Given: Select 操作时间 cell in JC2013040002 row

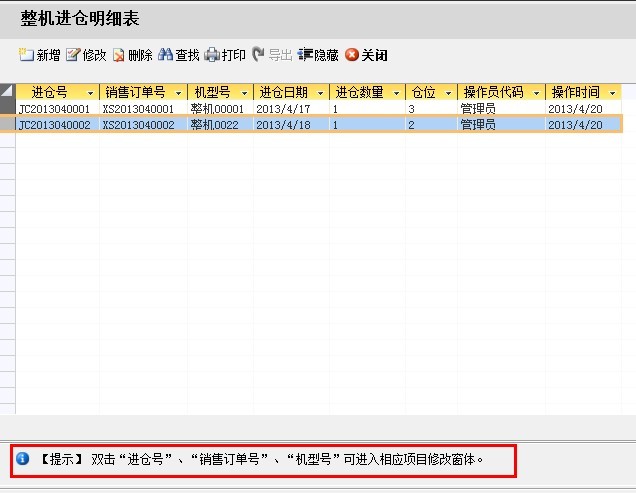Looking at the screenshot, I should coord(583,125).
